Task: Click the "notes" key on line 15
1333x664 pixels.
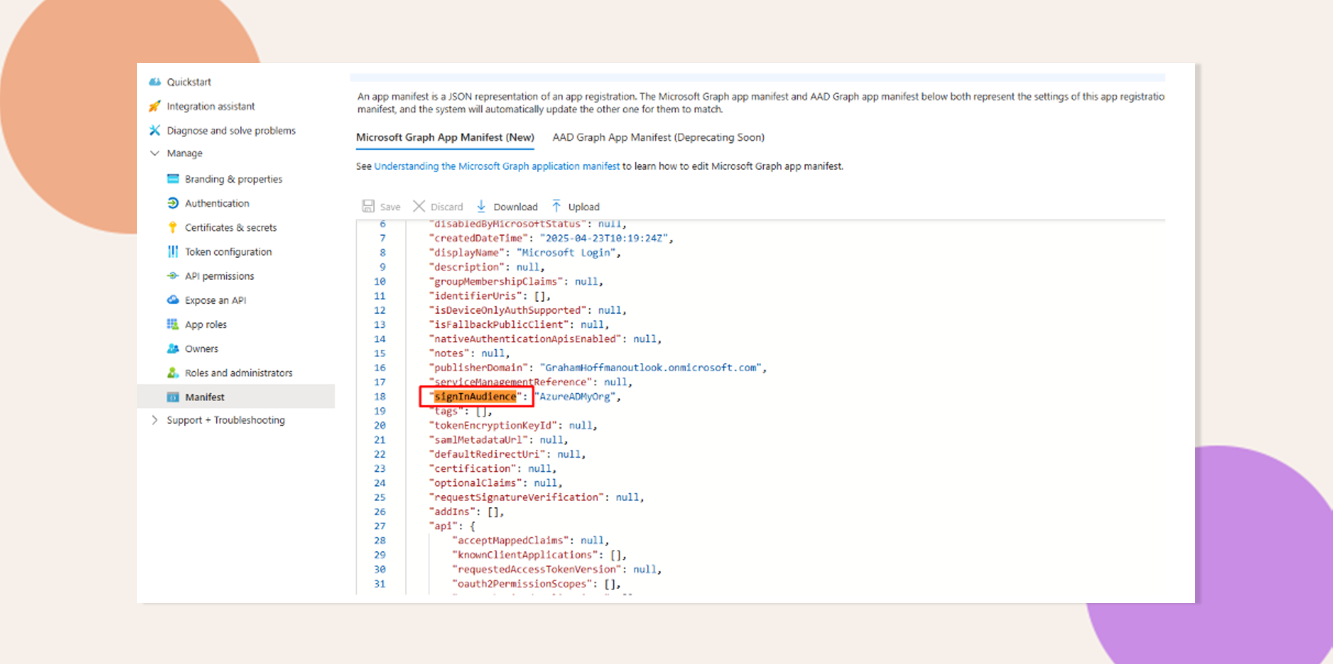Action: (449, 353)
